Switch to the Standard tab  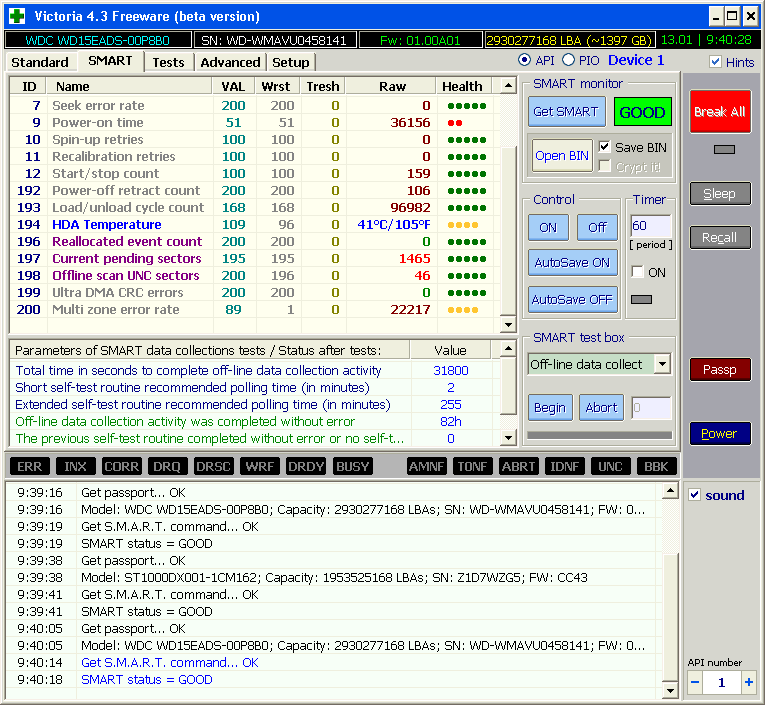click(x=40, y=62)
